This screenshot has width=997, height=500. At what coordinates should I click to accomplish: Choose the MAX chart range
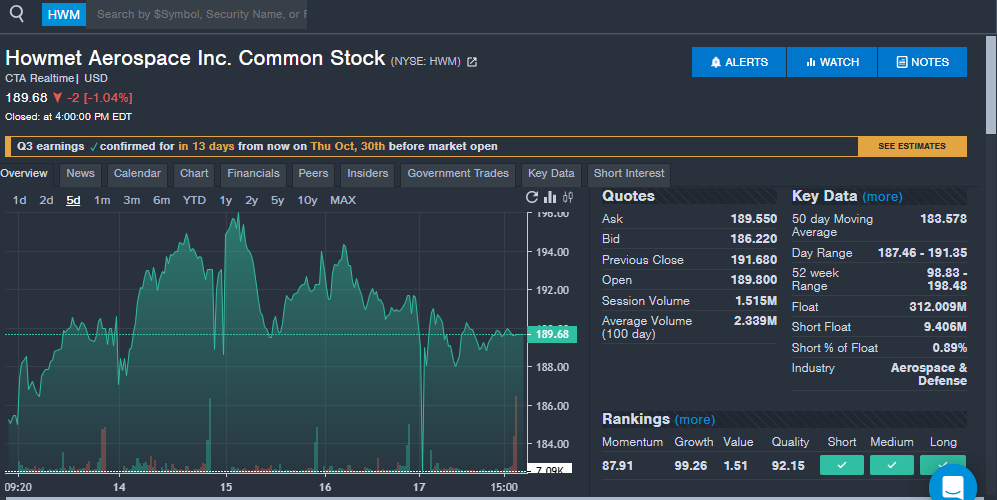[342, 200]
